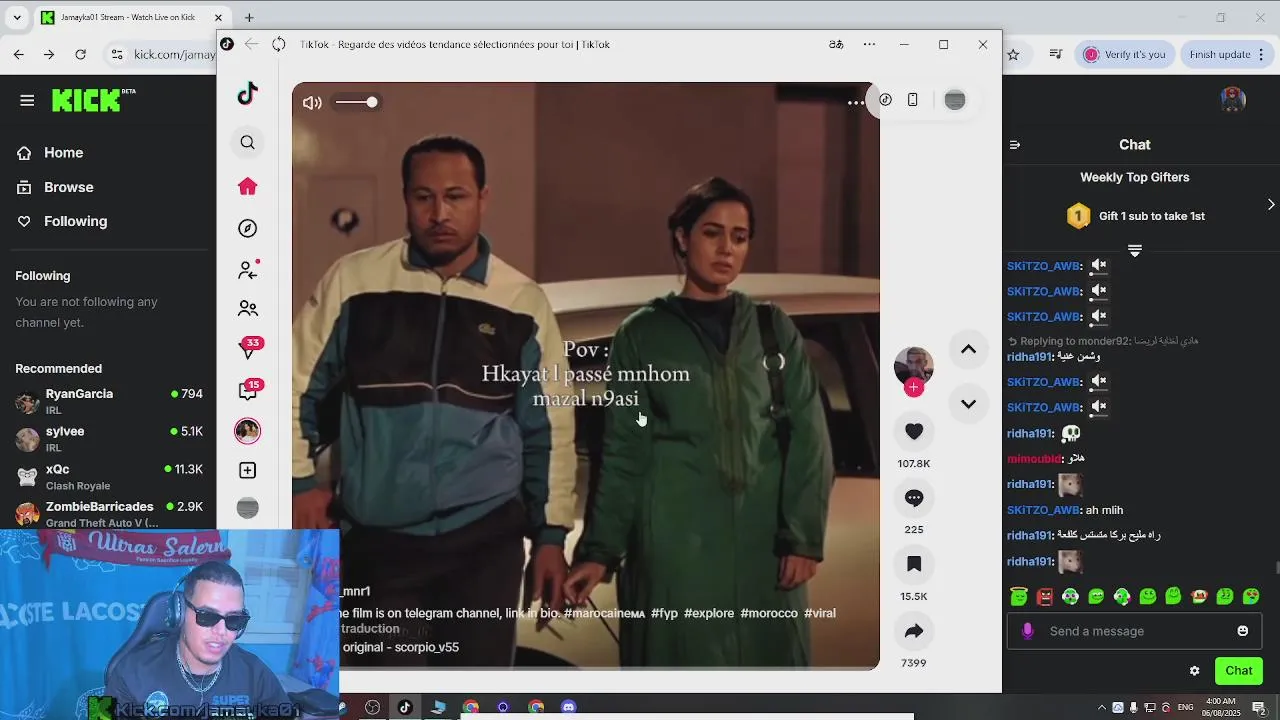Viewport: 1280px width, 720px height.
Task: Open the original sound scorpio_v55 link
Action: pos(401,647)
